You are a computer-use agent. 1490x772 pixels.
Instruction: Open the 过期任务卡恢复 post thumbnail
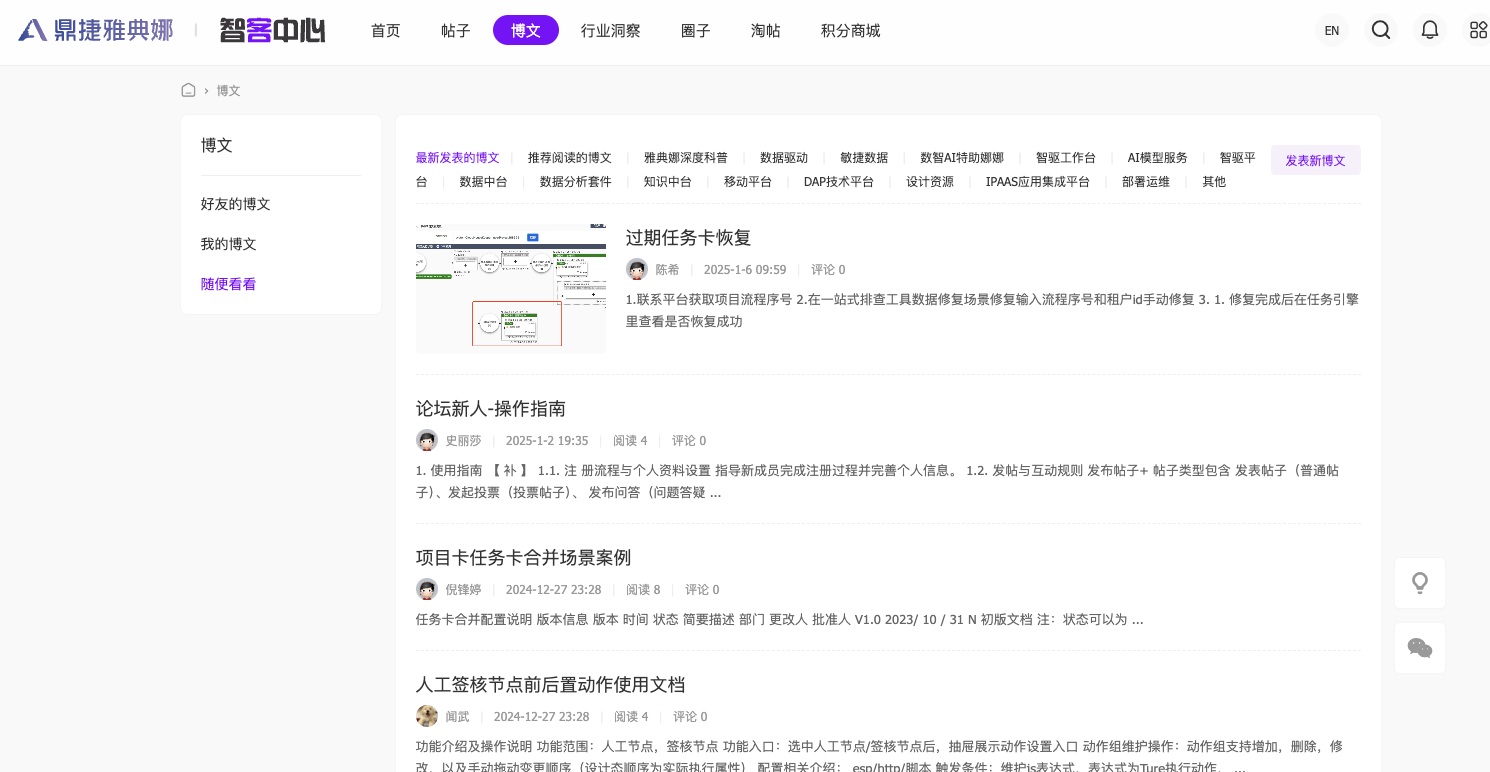[511, 288]
